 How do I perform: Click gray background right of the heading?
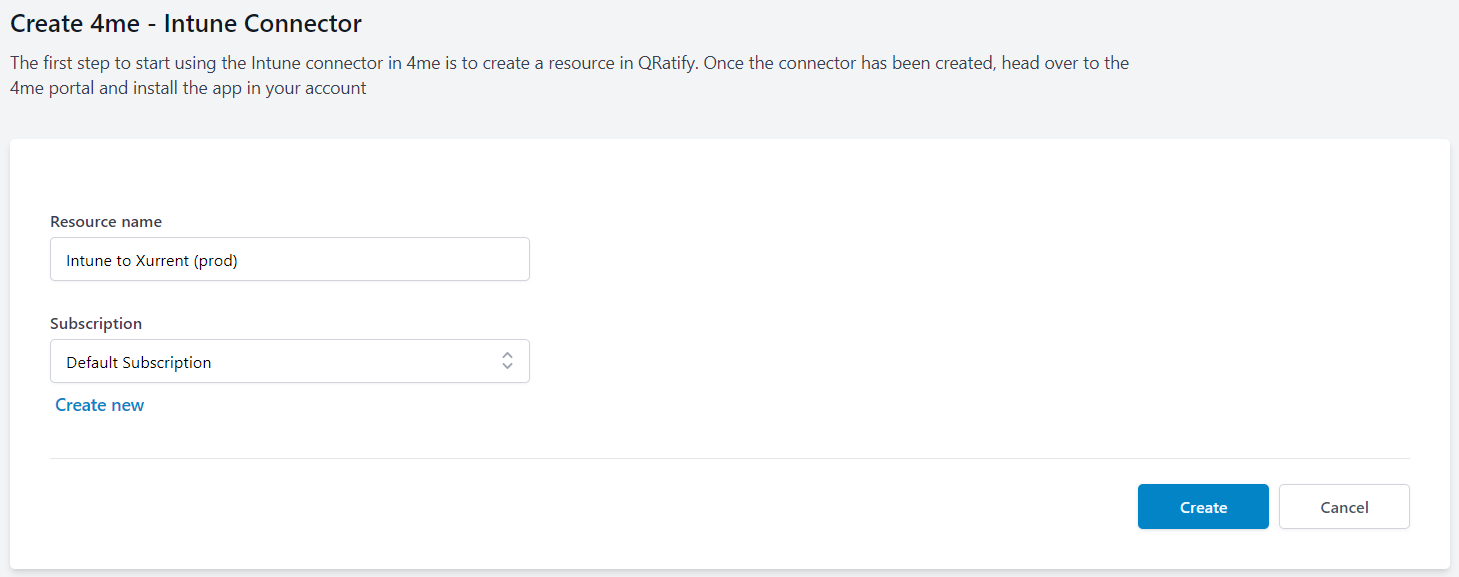click(x=900, y=23)
